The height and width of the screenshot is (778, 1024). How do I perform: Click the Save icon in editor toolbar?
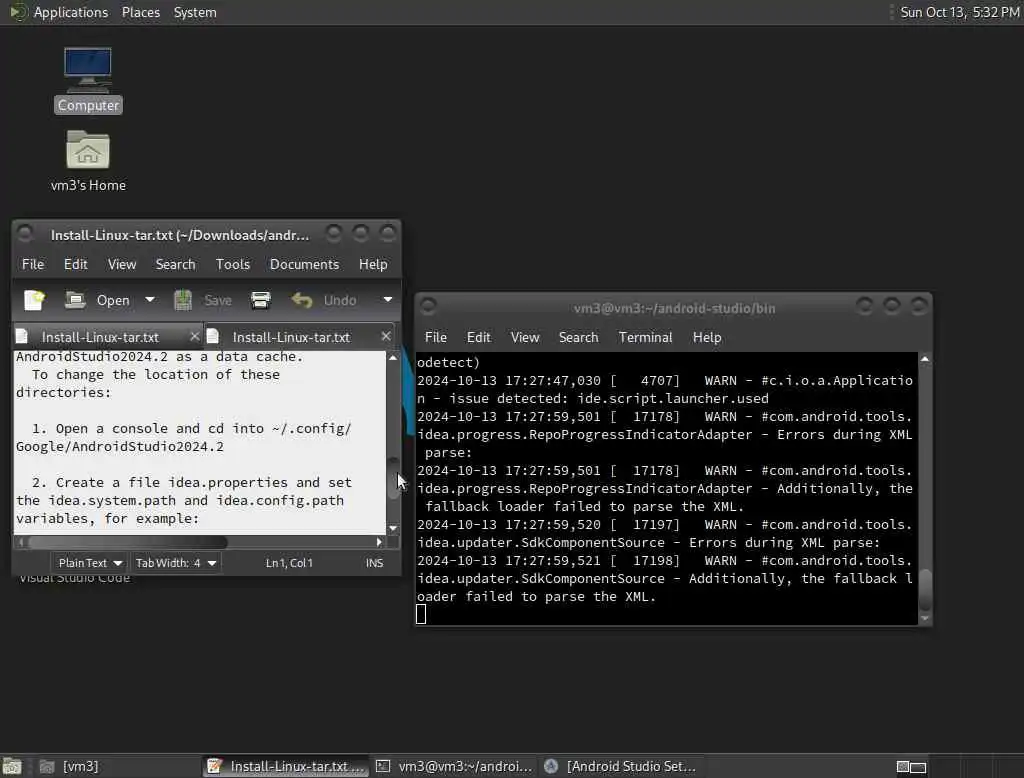pyautogui.click(x=183, y=300)
